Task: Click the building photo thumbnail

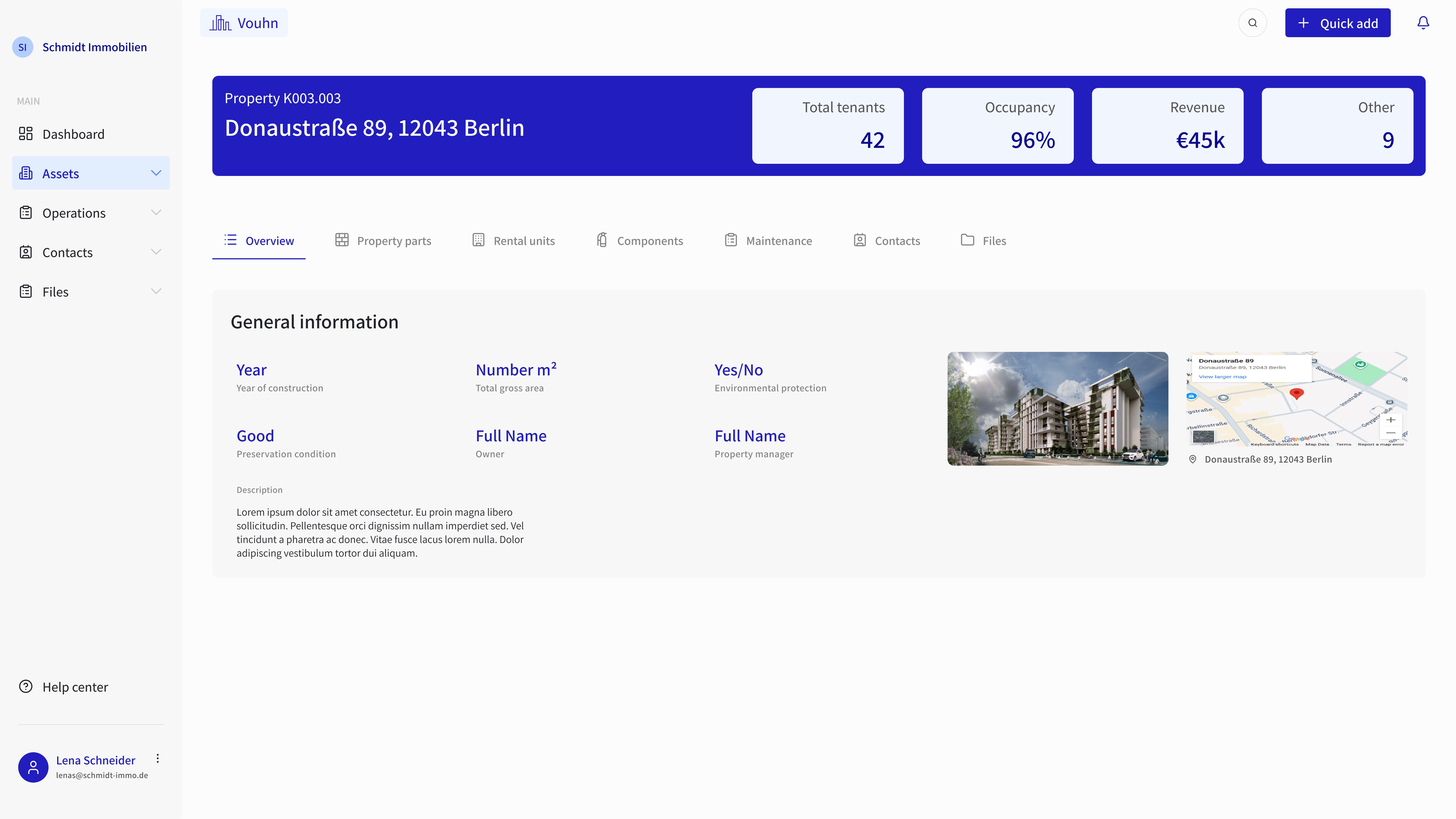Action: pyautogui.click(x=1058, y=409)
